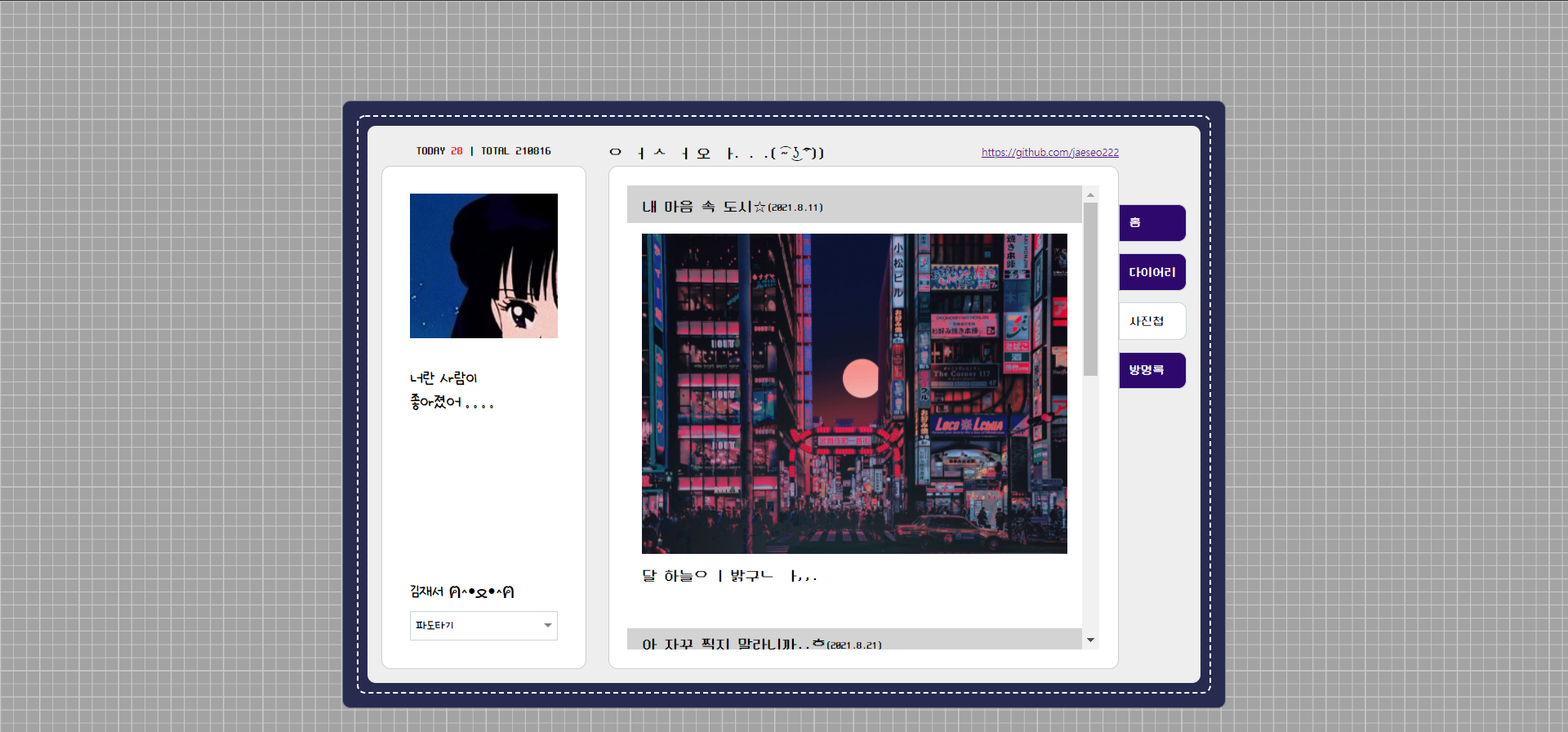Click the neon city street photo
1568x732 pixels.
tap(854, 394)
